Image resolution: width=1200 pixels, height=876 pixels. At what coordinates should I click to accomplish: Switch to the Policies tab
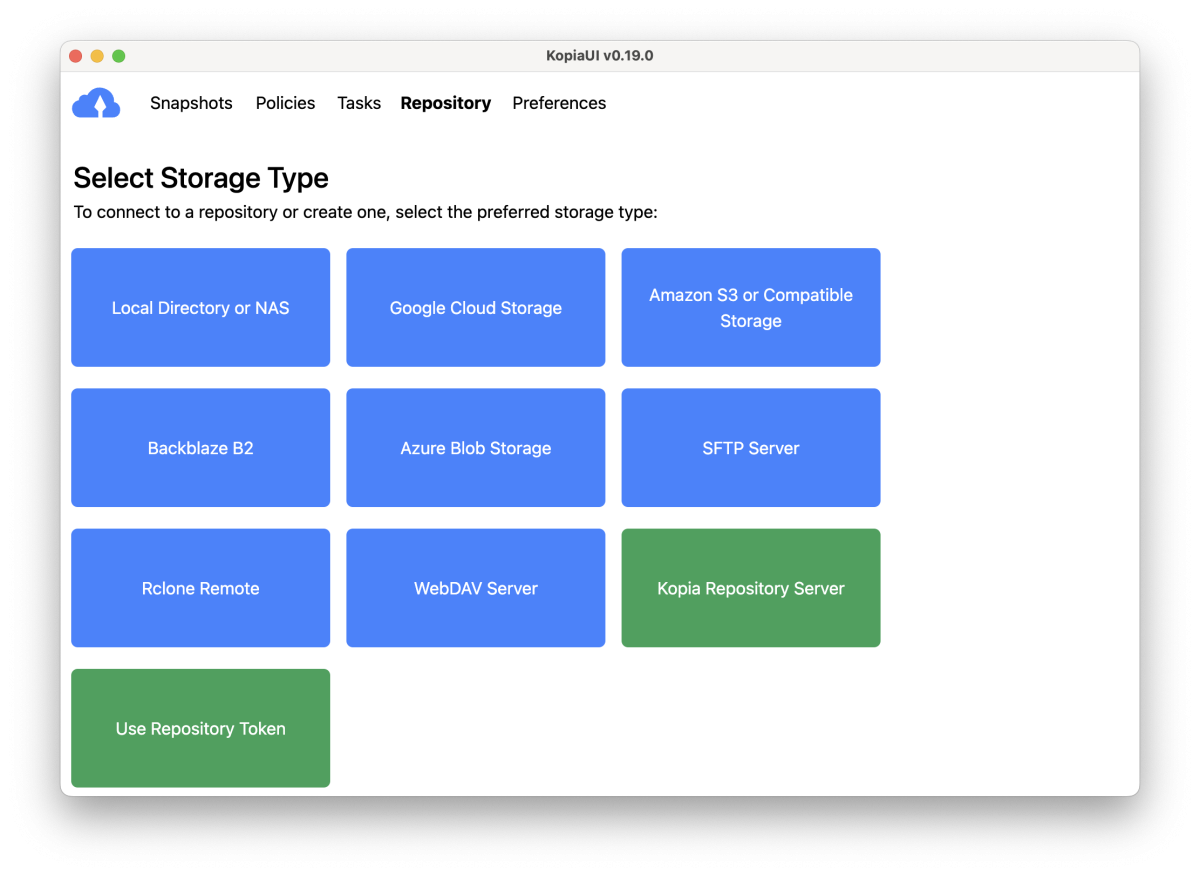coord(285,103)
